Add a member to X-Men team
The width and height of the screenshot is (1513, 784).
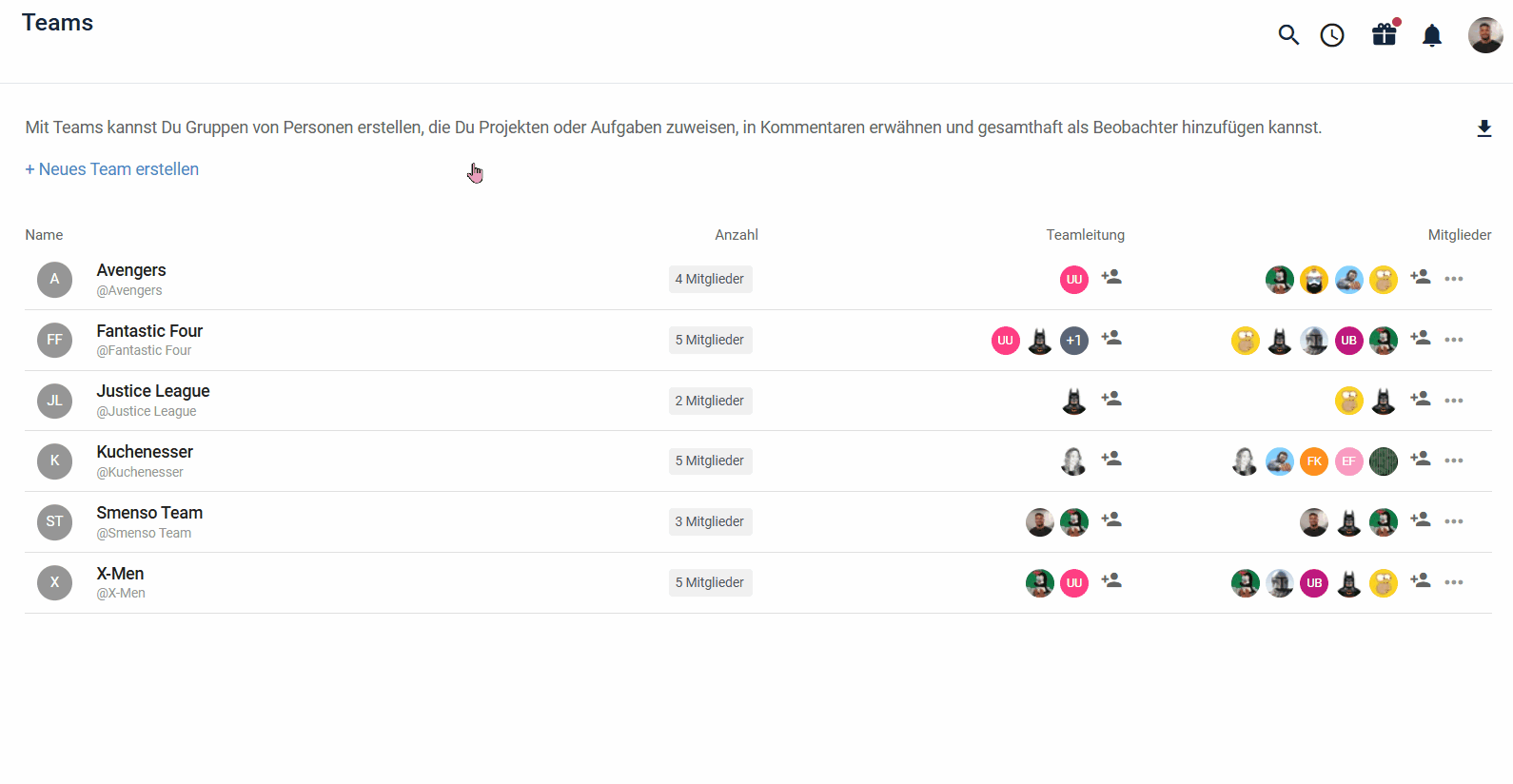[x=1421, y=581]
